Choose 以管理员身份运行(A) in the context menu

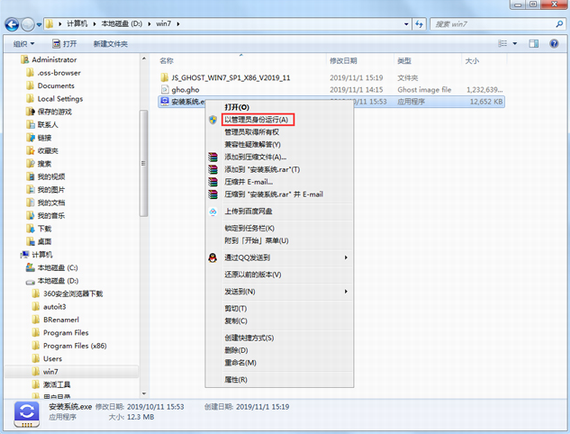[257, 120]
